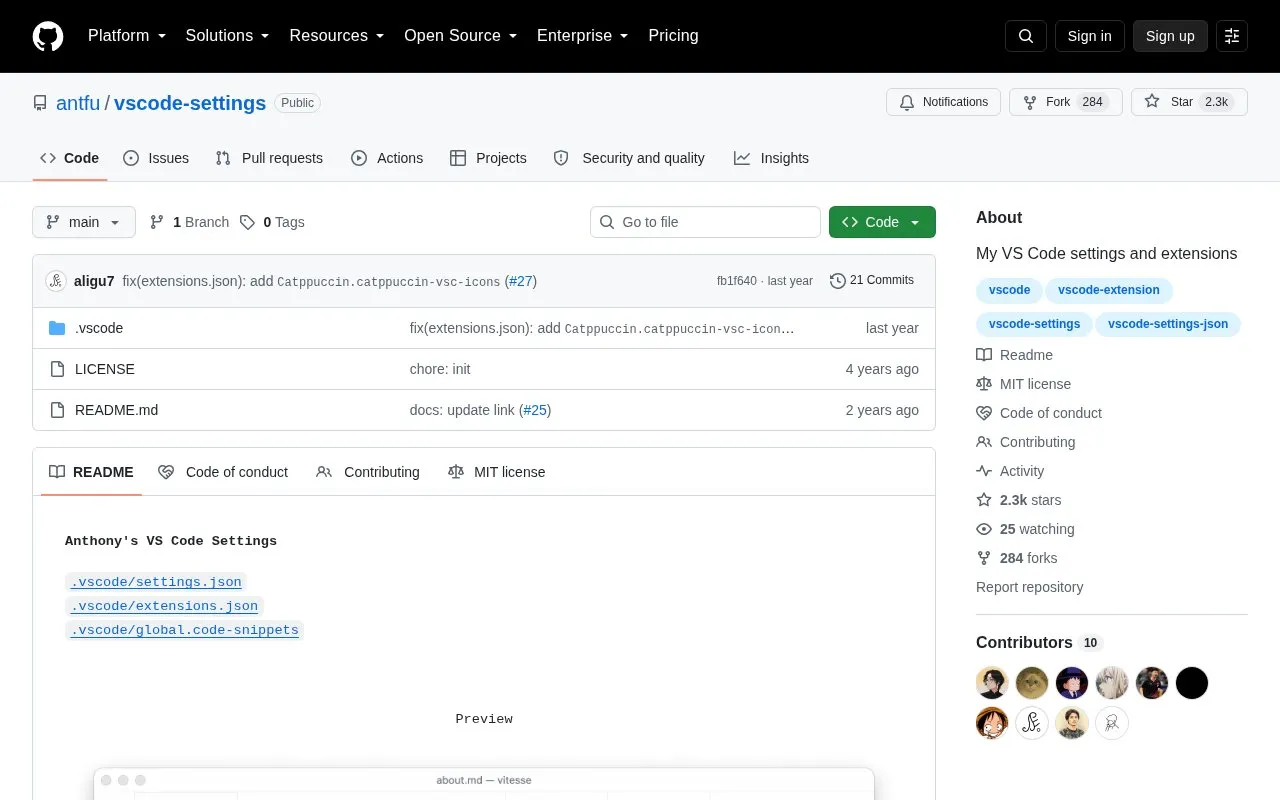Viewport: 1280px width, 800px height.
Task: Switch to the Actions tab
Action: (387, 158)
